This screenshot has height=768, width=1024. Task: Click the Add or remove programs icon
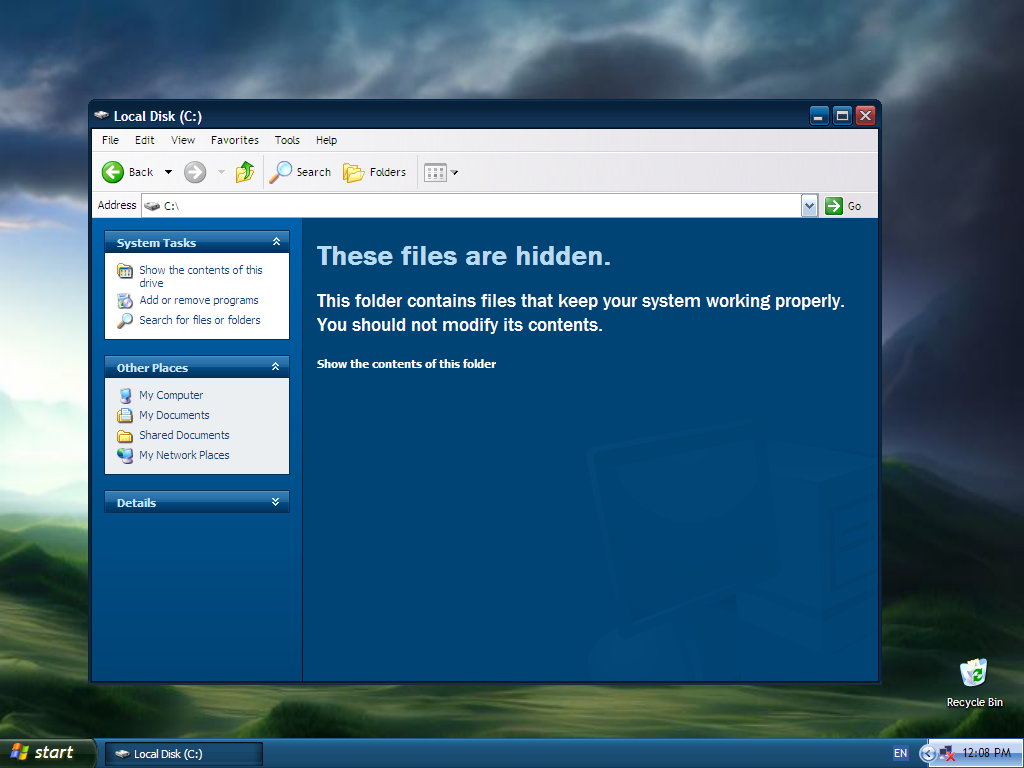[125, 300]
